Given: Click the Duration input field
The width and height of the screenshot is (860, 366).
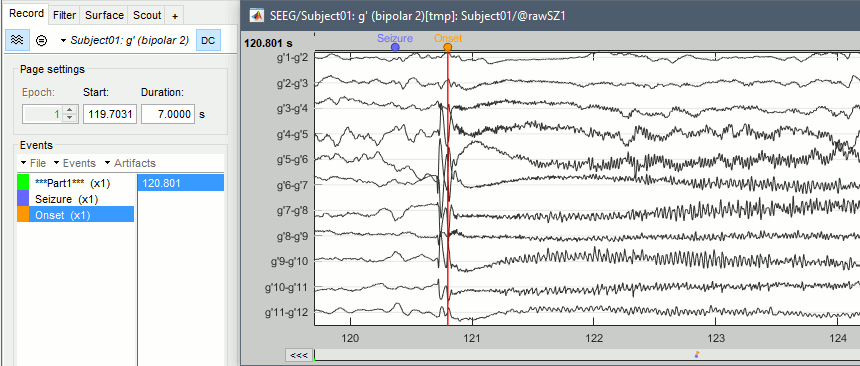Looking at the screenshot, I should pyautogui.click(x=168, y=114).
